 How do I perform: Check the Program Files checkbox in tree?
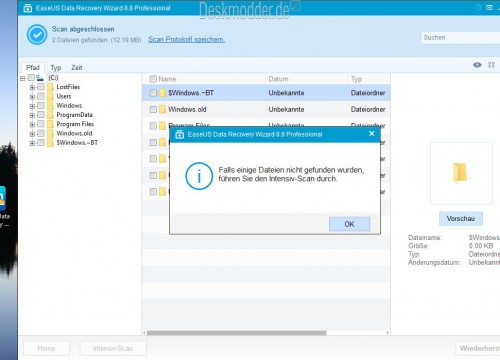41,124
